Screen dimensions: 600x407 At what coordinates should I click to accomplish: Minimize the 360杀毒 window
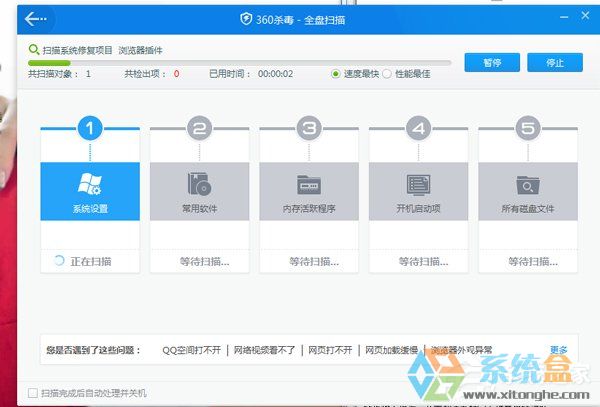tap(564, 17)
